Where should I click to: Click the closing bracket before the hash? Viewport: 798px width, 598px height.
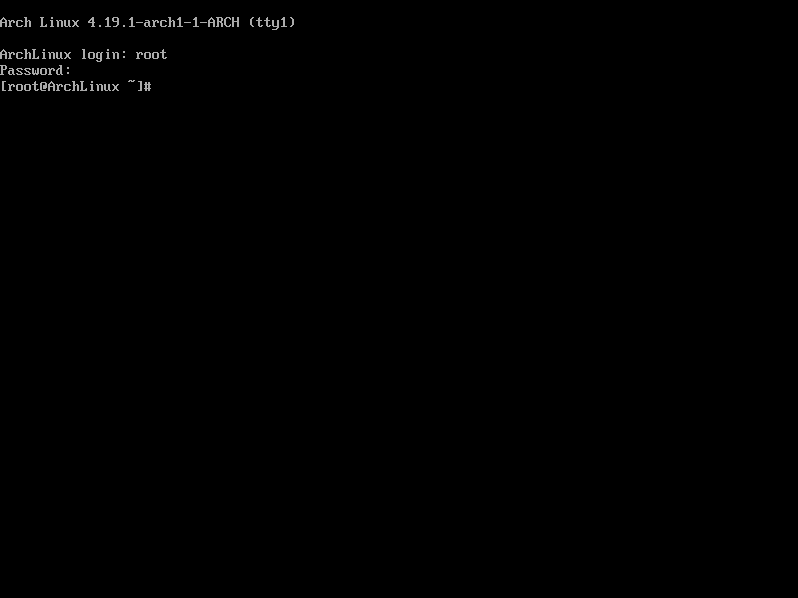tap(140, 87)
